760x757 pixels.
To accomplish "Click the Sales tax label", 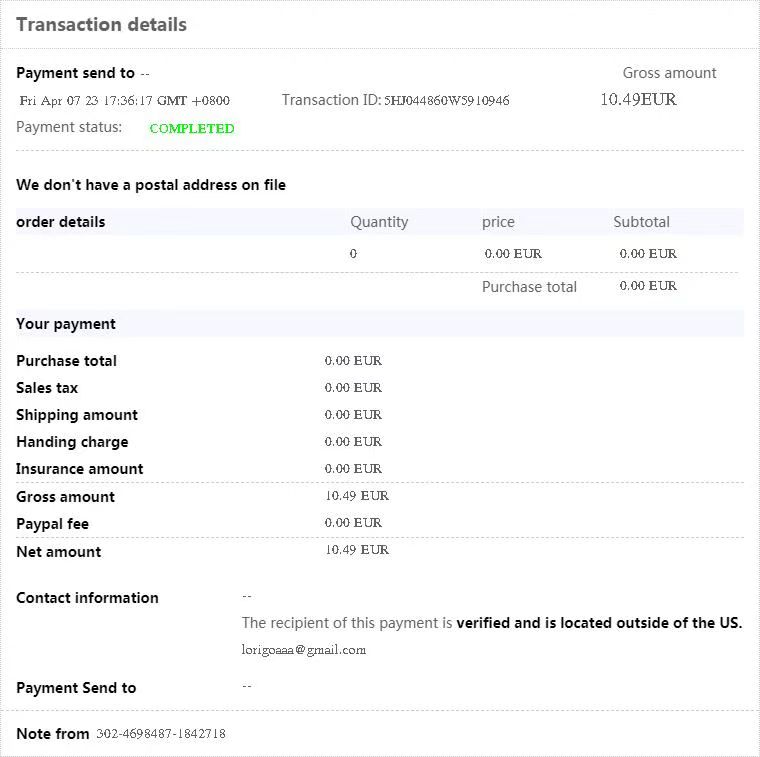I will coord(47,388).
